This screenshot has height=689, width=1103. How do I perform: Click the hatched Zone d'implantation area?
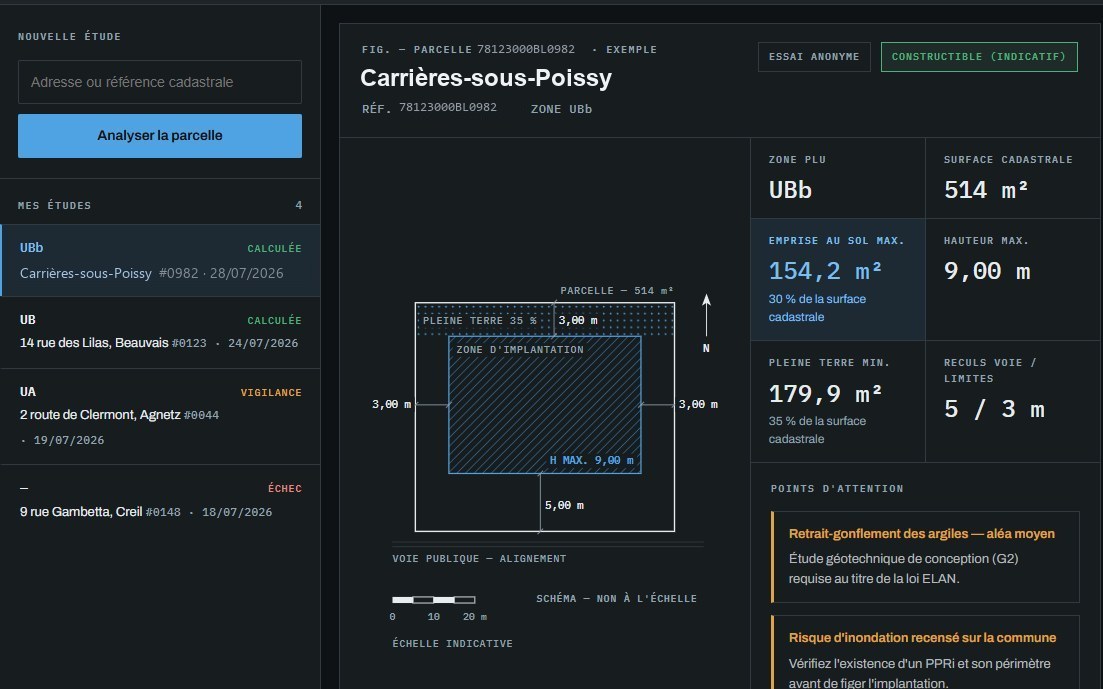click(544, 405)
